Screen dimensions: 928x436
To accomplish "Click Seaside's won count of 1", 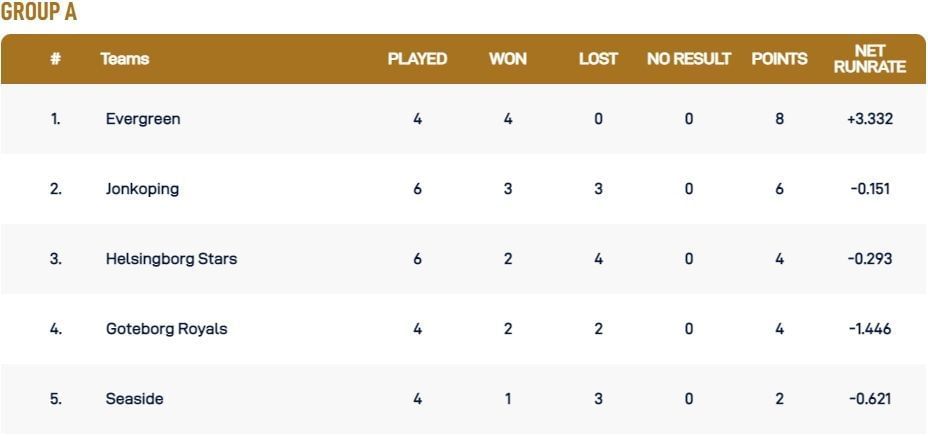I will [508, 399].
